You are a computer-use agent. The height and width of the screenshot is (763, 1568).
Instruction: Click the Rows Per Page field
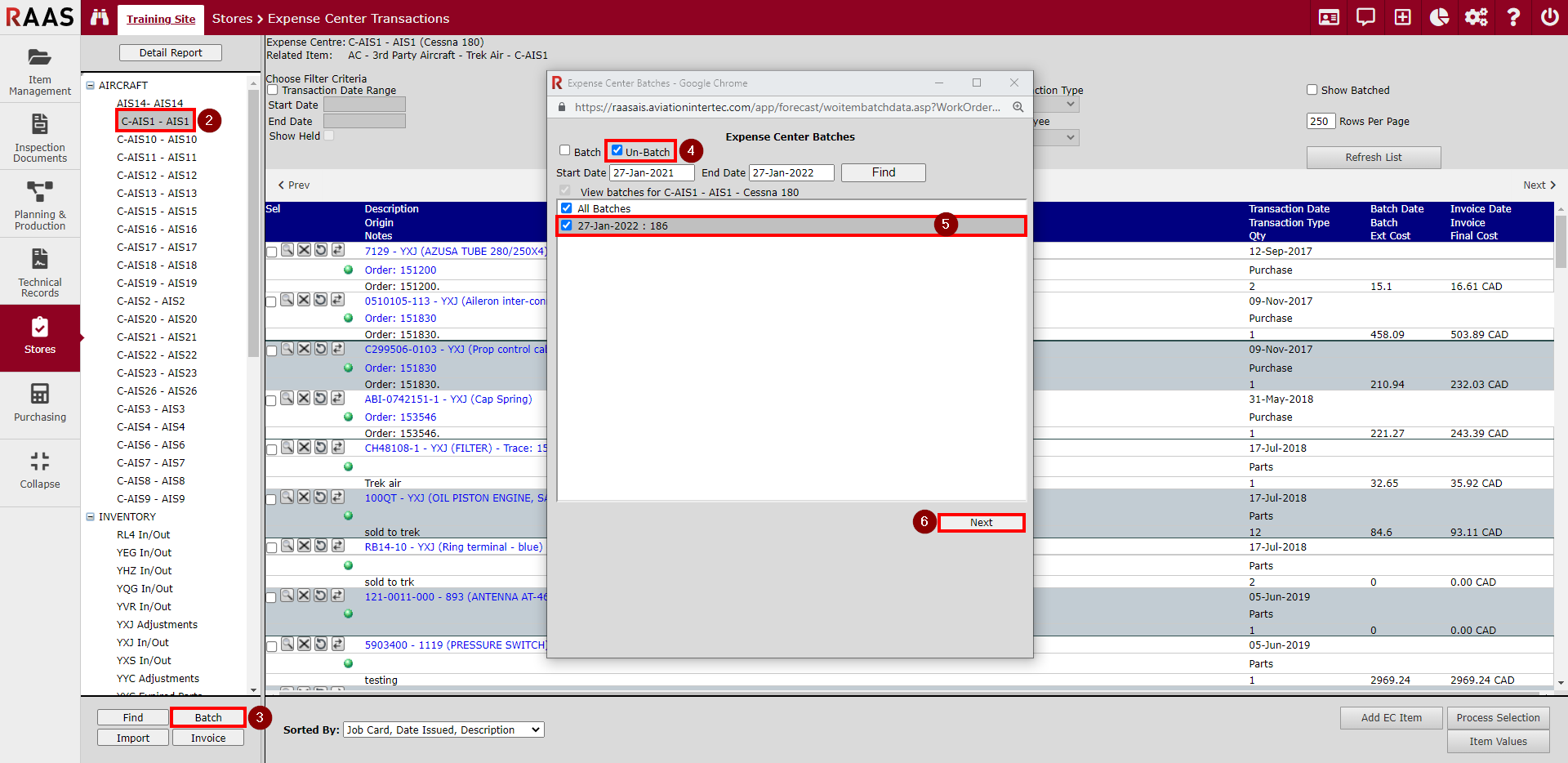(x=1320, y=122)
